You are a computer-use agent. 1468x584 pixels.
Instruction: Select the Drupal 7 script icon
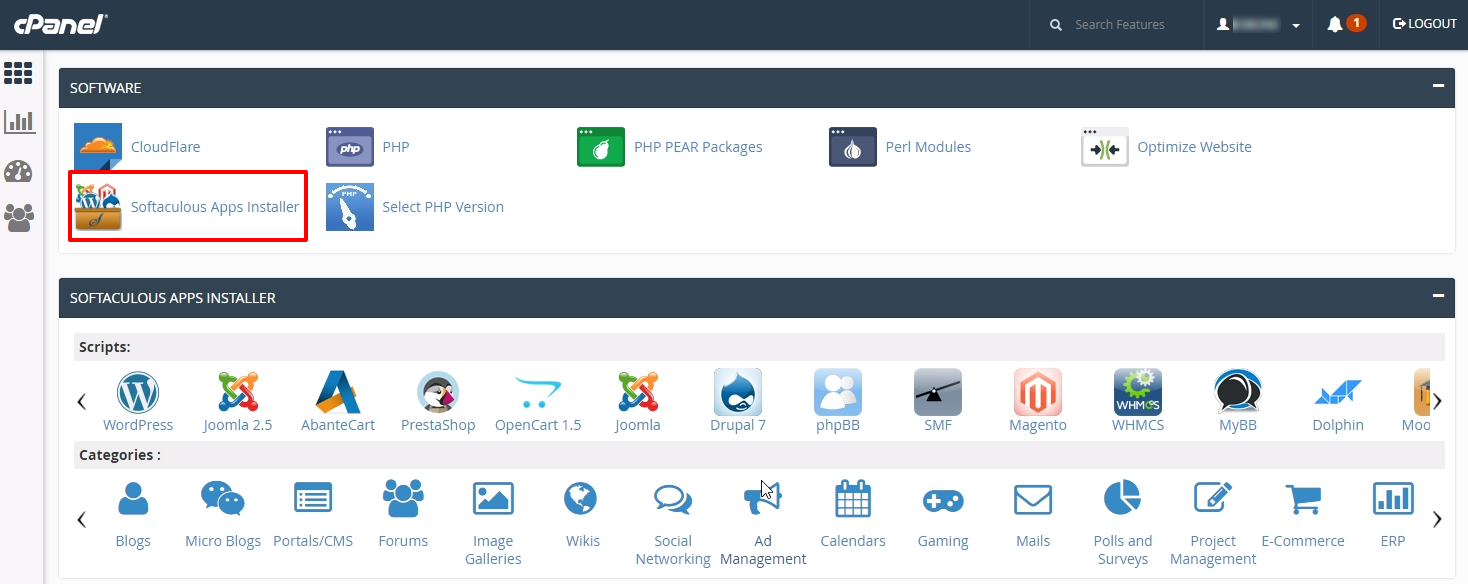[x=738, y=392]
